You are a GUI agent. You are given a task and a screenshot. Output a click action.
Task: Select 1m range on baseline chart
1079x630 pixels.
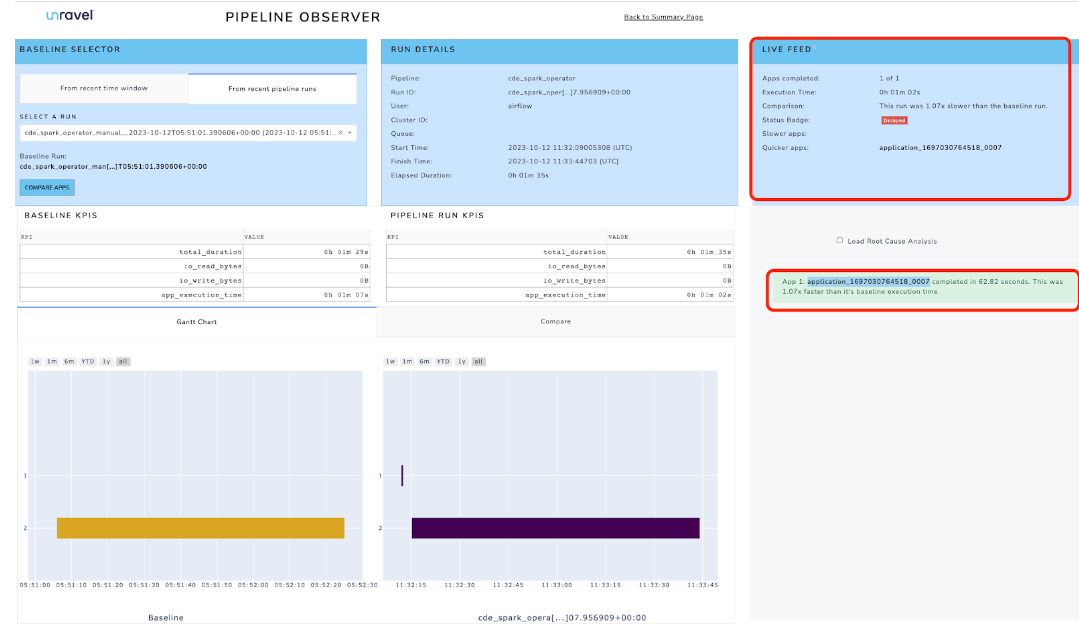click(x=52, y=362)
